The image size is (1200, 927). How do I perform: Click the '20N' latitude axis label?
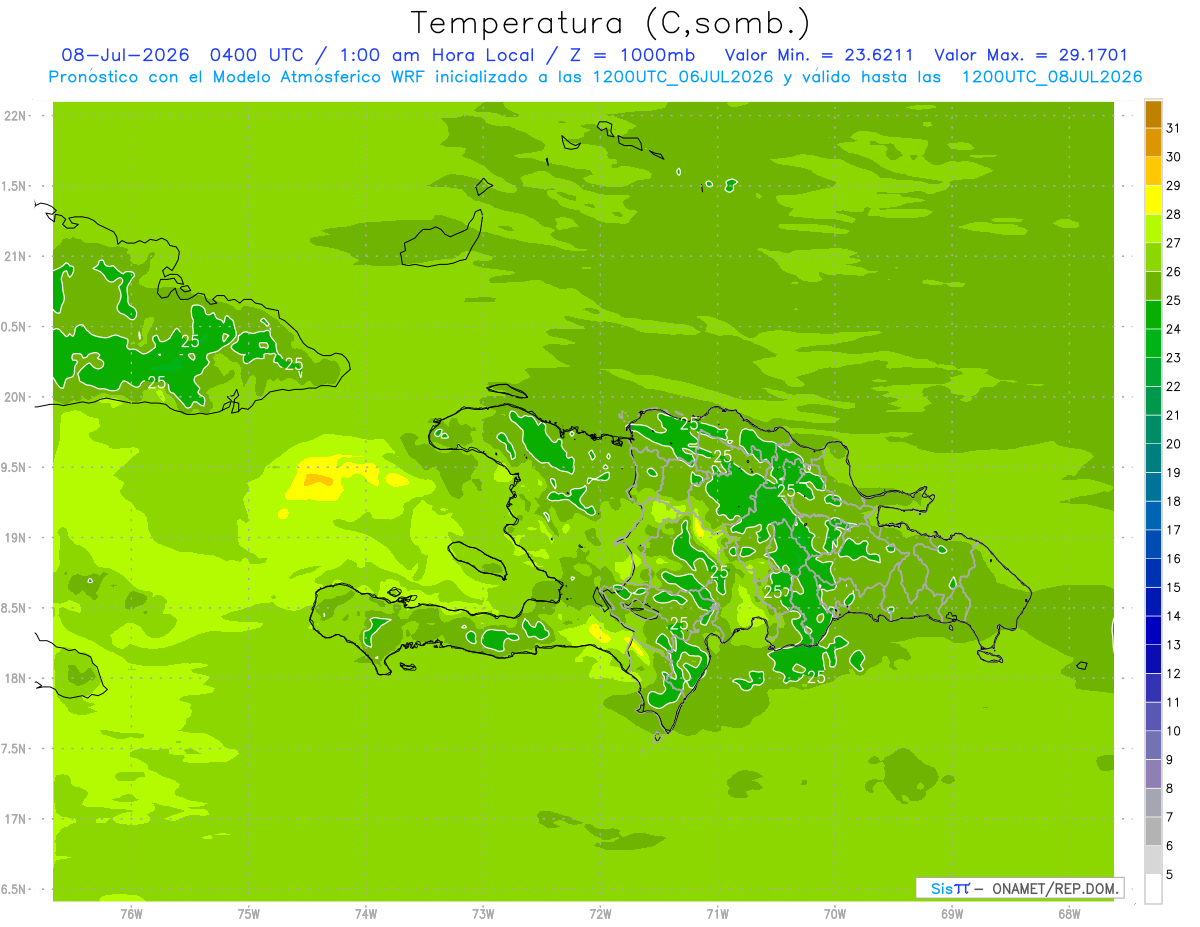coord(15,397)
